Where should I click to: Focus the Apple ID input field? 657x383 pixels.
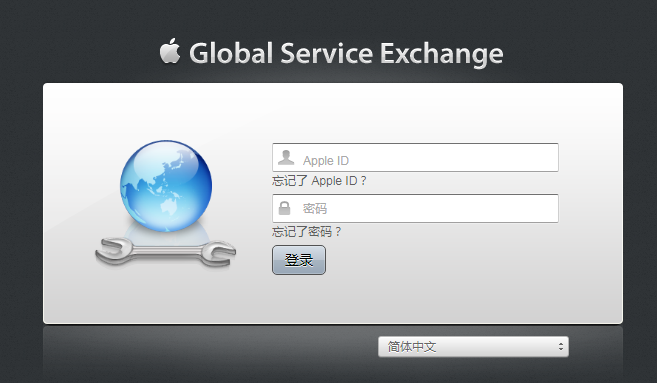(x=415, y=158)
